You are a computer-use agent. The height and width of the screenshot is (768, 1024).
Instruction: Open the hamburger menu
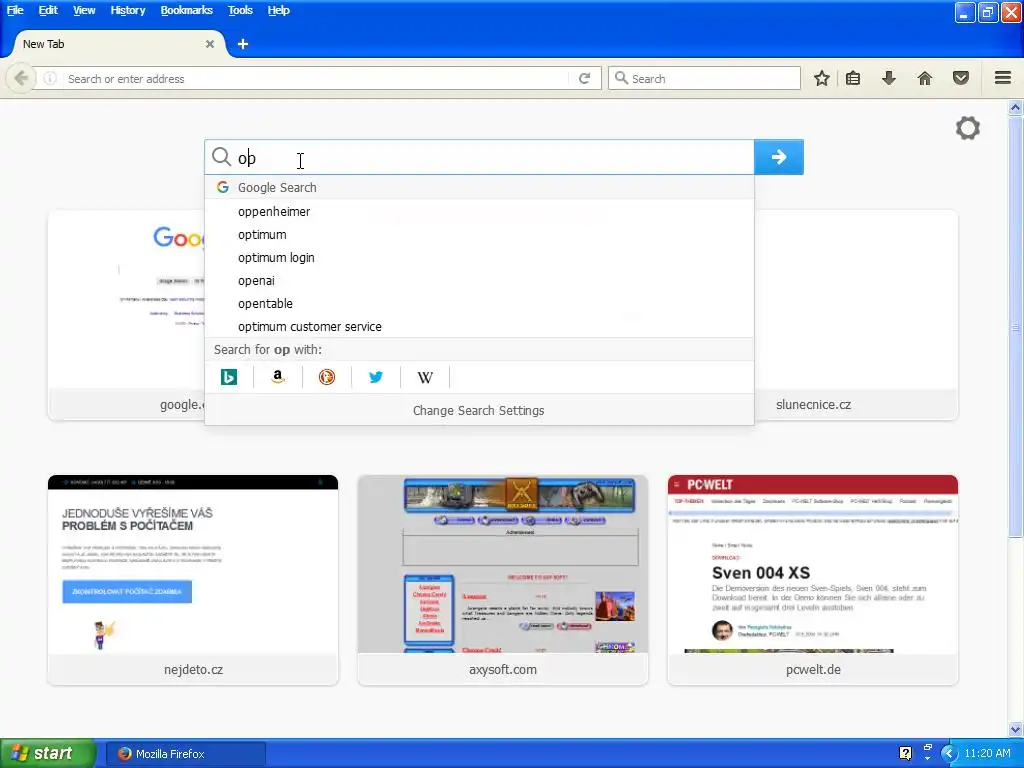1003,78
